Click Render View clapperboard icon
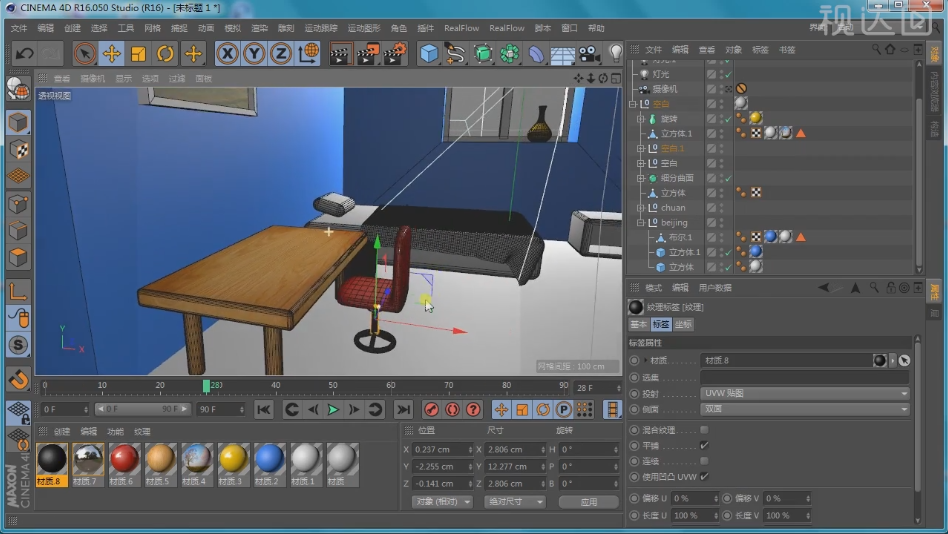This screenshot has width=948, height=534. point(340,54)
